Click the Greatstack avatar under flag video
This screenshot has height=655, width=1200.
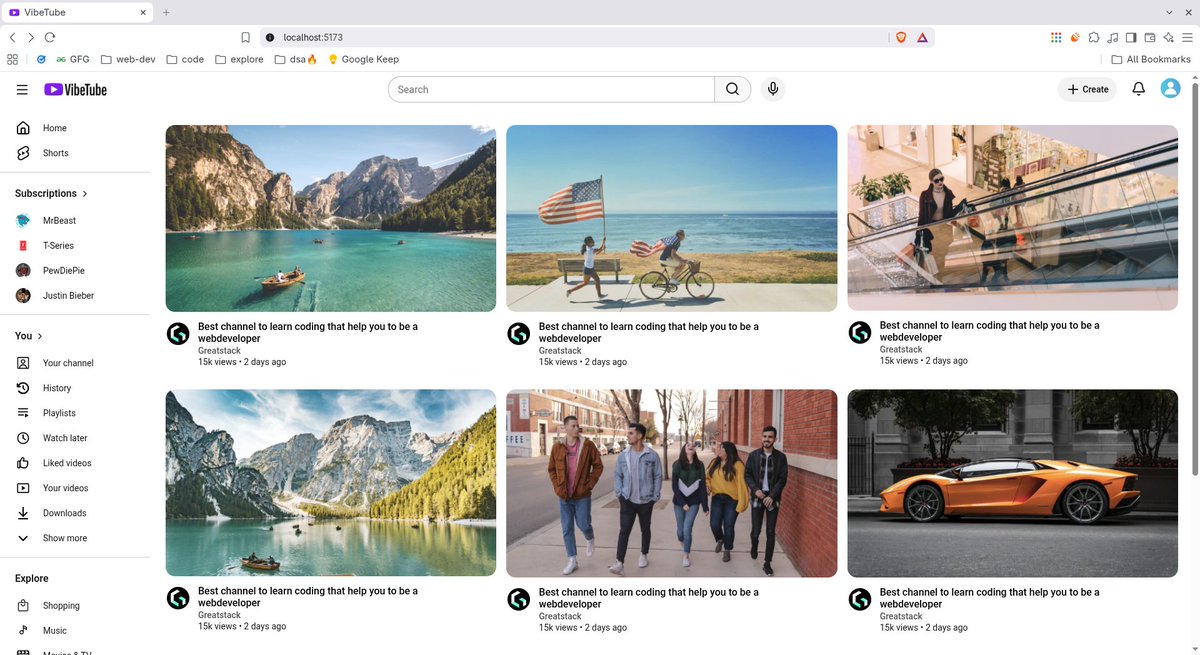click(x=518, y=334)
